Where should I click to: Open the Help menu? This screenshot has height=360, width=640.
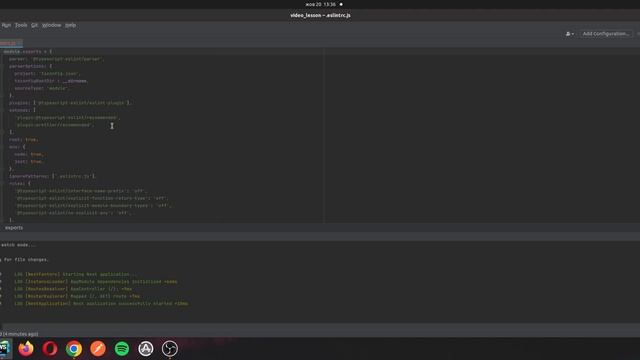(x=71, y=25)
